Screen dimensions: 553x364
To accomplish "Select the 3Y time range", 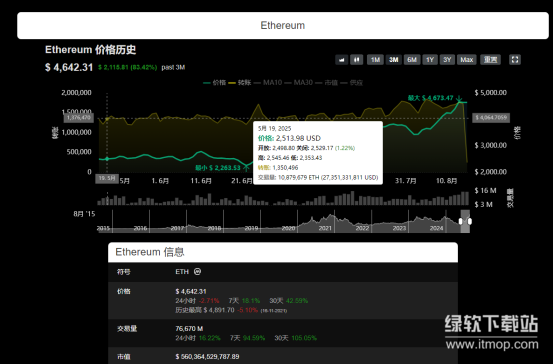I will [x=447, y=60].
